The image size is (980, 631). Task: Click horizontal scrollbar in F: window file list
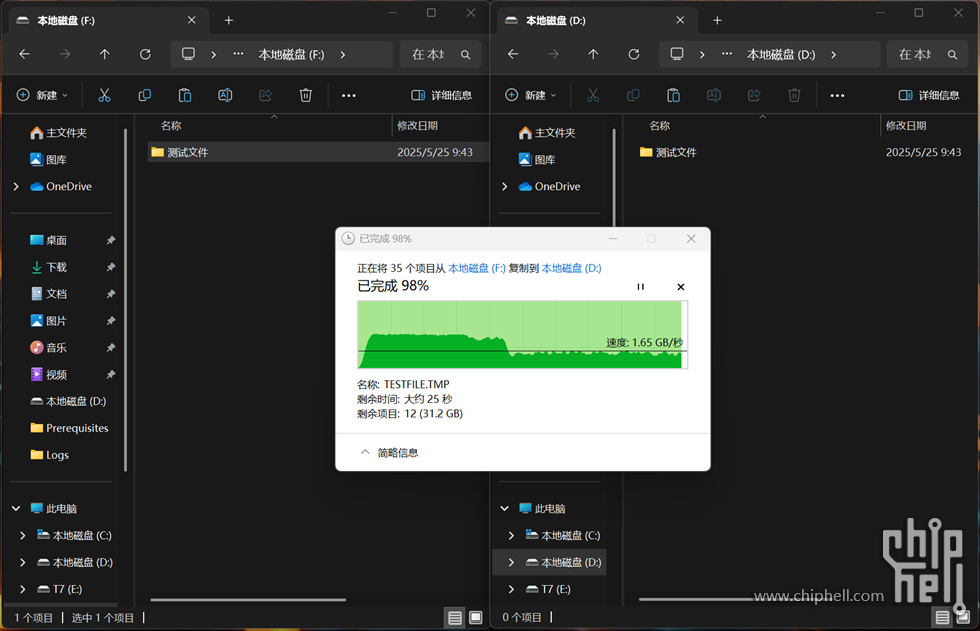[x=248, y=600]
